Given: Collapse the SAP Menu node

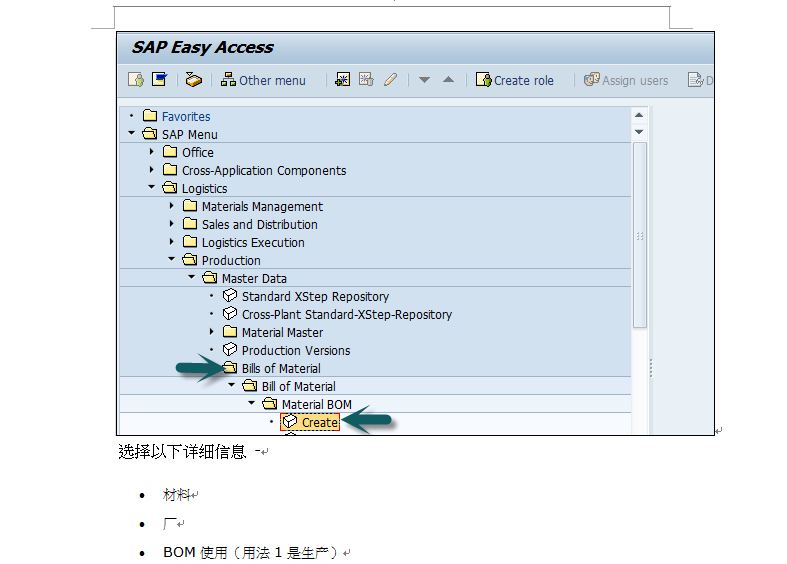Looking at the screenshot, I should pyautogui.click(x=132, y=133).
